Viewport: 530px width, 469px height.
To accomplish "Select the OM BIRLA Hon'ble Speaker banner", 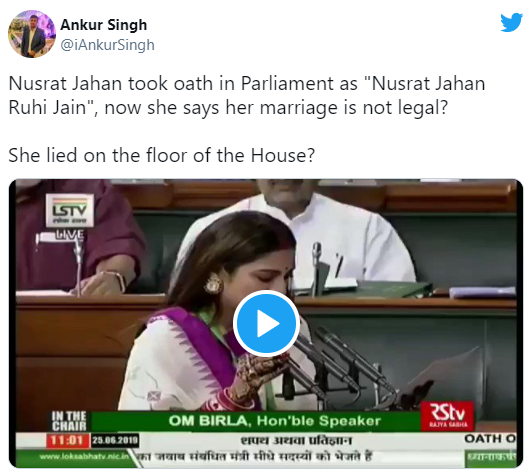I will (x=274, y=421).
